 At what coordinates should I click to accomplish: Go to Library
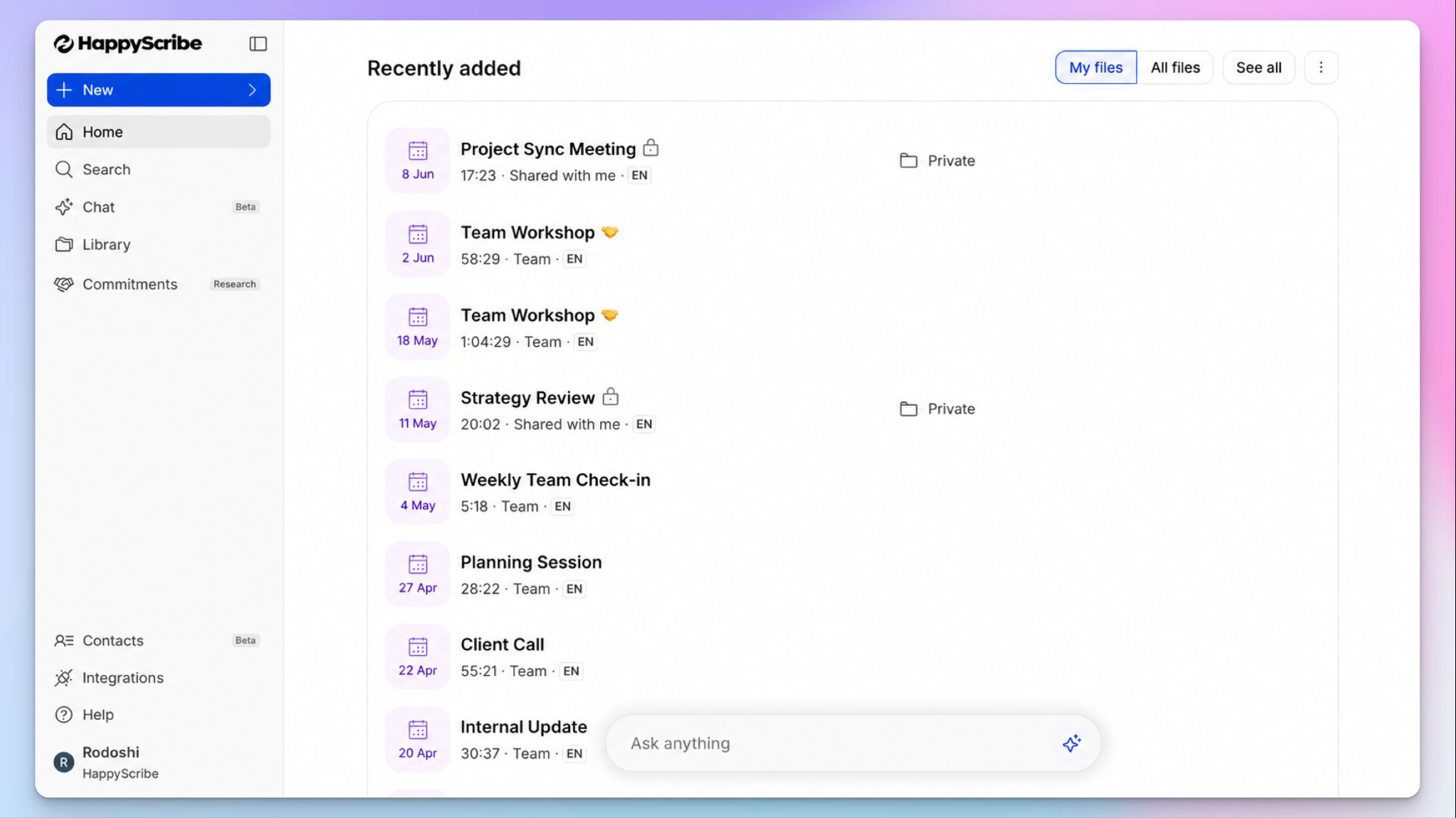tap(159, 244)
